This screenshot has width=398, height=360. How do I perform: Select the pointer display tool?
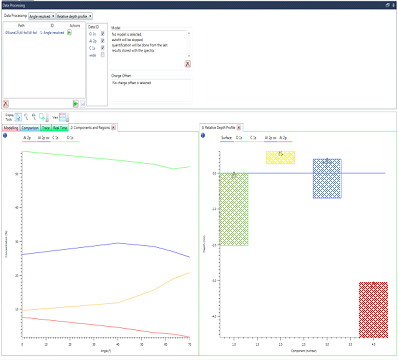tap(18, 117)
